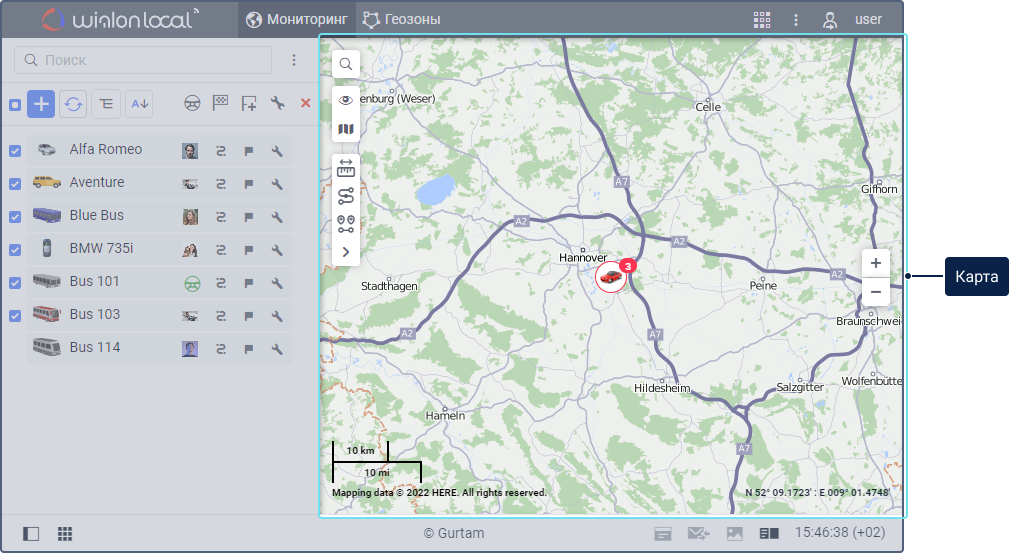The width and height of the screenshot is (1011, 557).
Task: Open Bus 103 track icon
Action: [221, 316]
